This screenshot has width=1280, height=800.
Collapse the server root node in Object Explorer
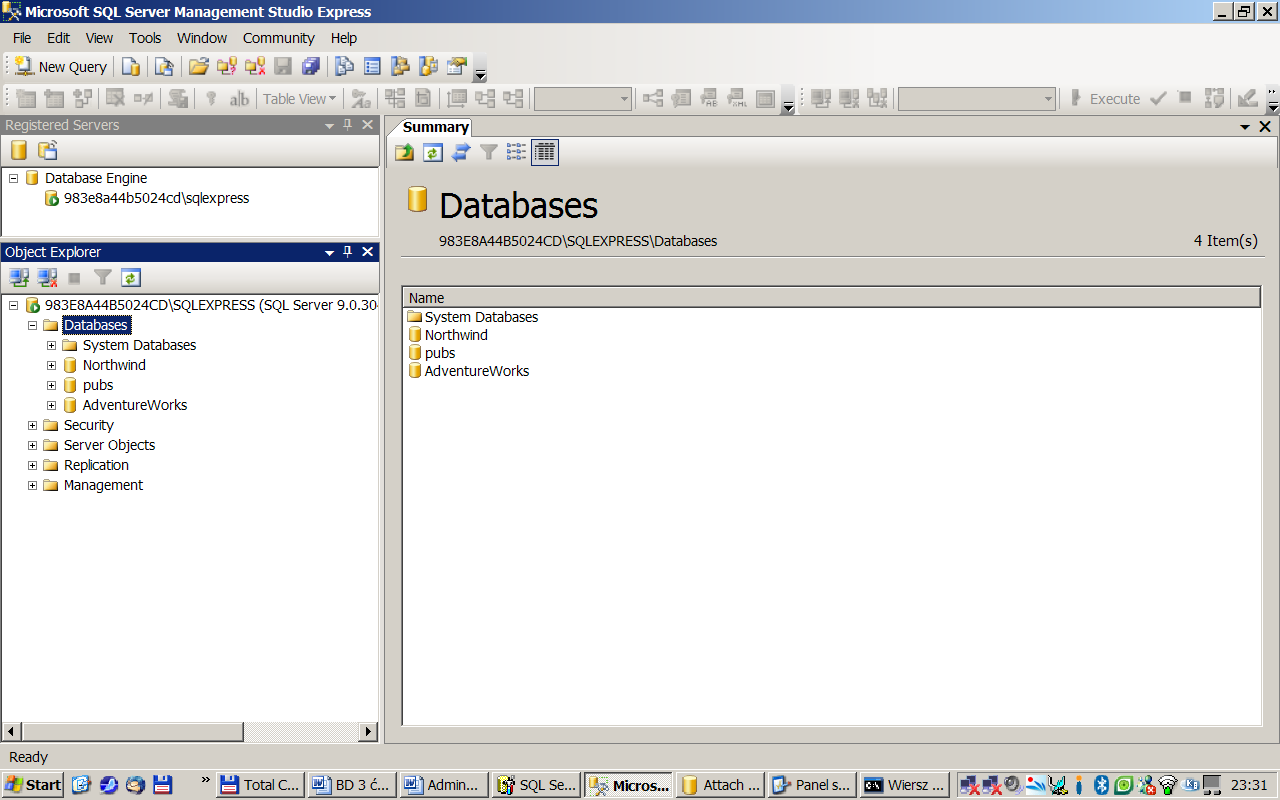(13, 305)
